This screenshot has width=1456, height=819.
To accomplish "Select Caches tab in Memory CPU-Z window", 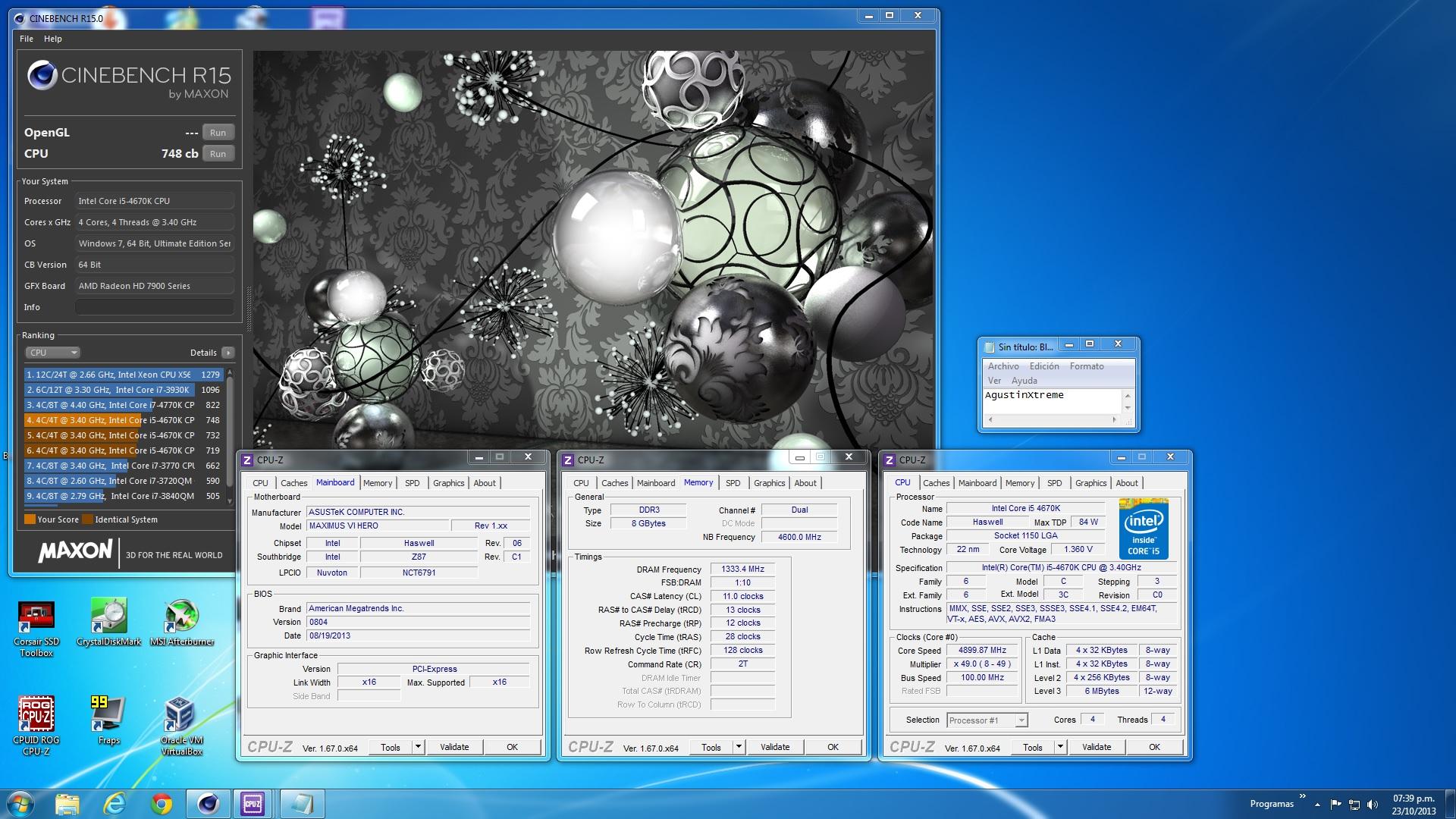I will (x=614, y=483).
